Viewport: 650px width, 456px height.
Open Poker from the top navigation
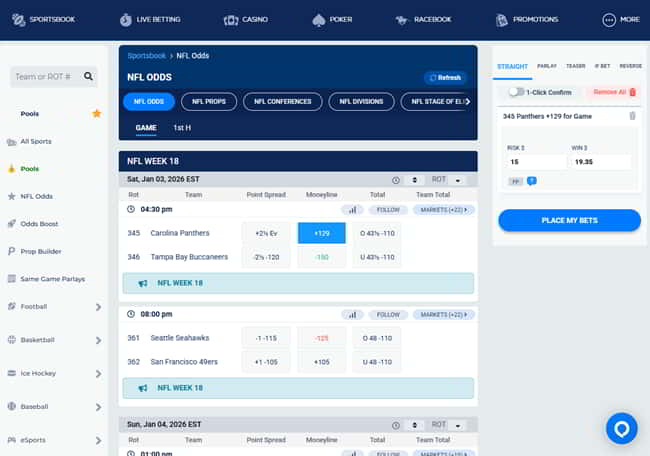tap(332, 19)
